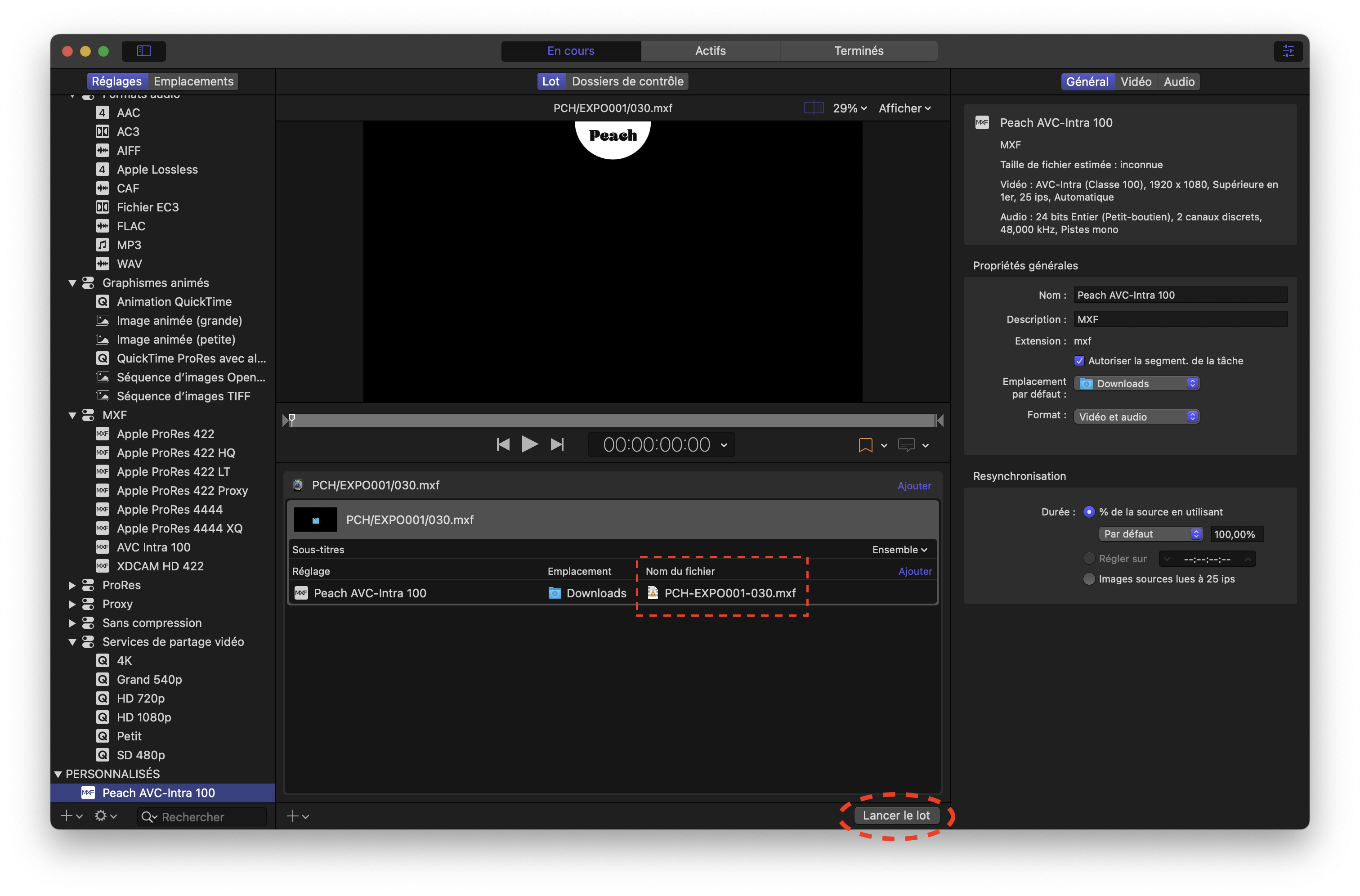Expand the ProRes group

pos(72,585)
